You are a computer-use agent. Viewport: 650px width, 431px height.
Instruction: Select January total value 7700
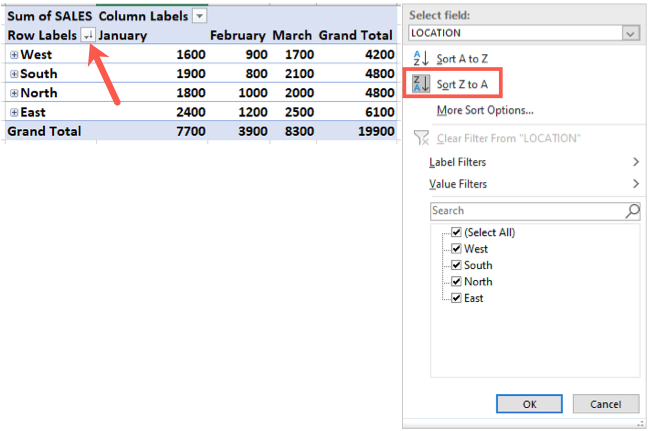pyautogui.click(x=191, y=131)
